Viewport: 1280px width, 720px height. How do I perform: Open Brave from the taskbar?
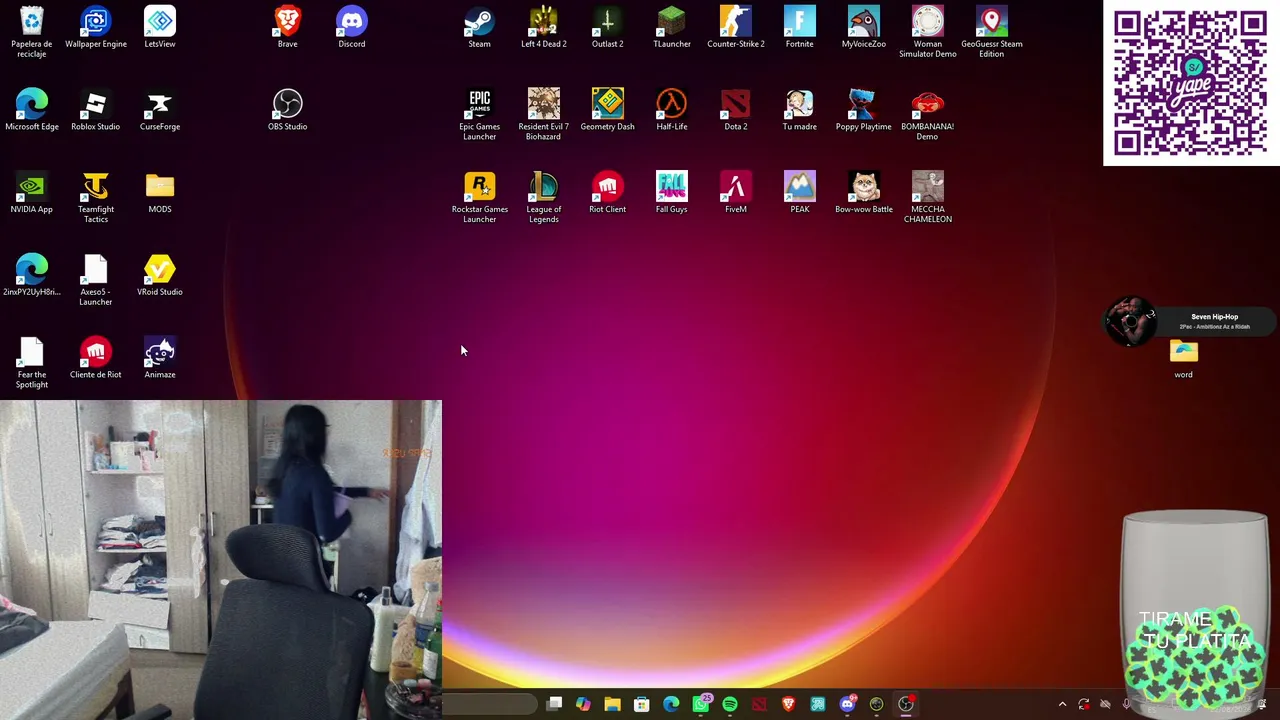click(x=789, y=704)
